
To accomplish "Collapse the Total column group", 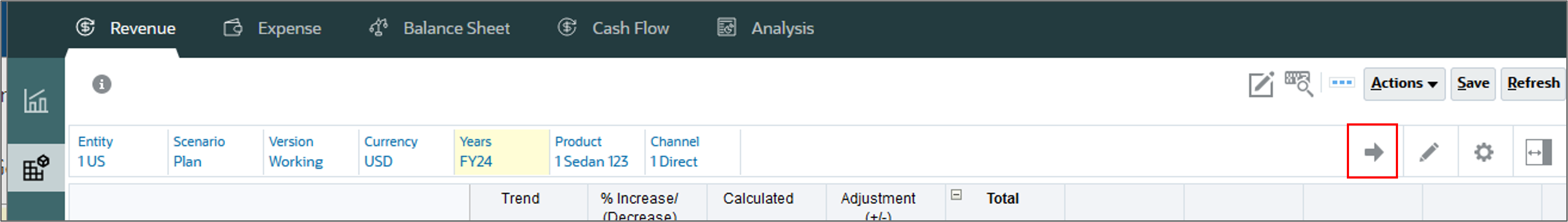I will click(956, 195).
